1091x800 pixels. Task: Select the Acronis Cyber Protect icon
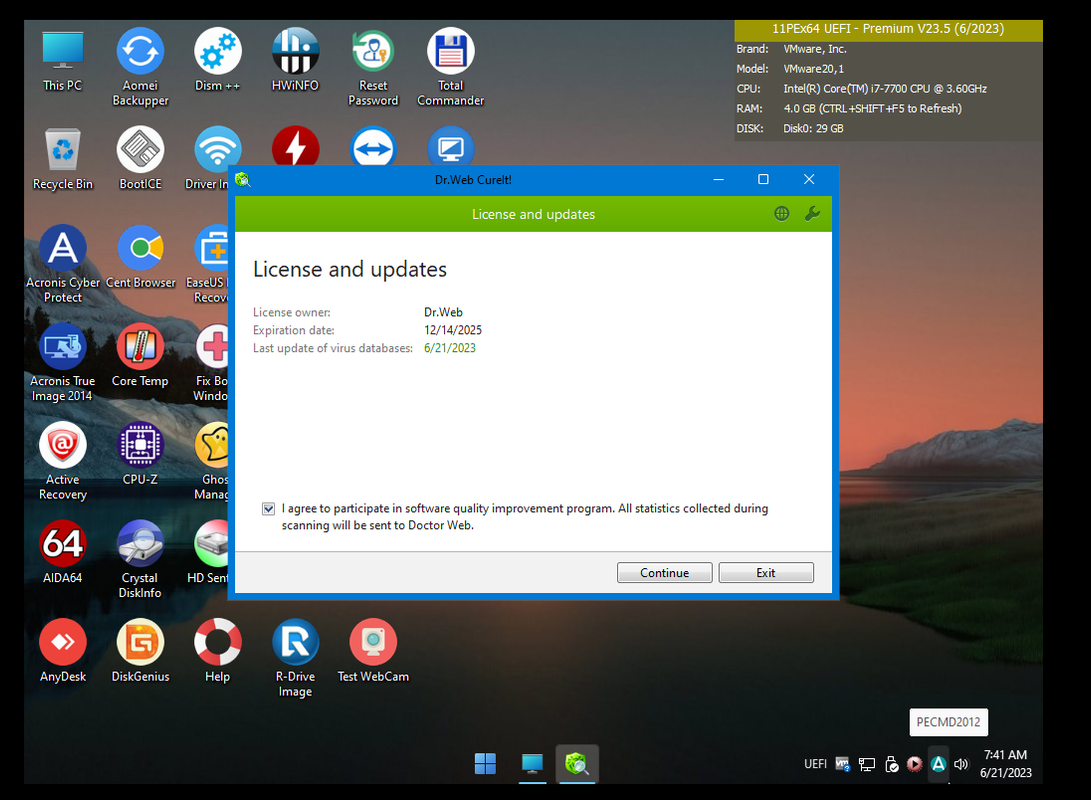tap(63, 265)
